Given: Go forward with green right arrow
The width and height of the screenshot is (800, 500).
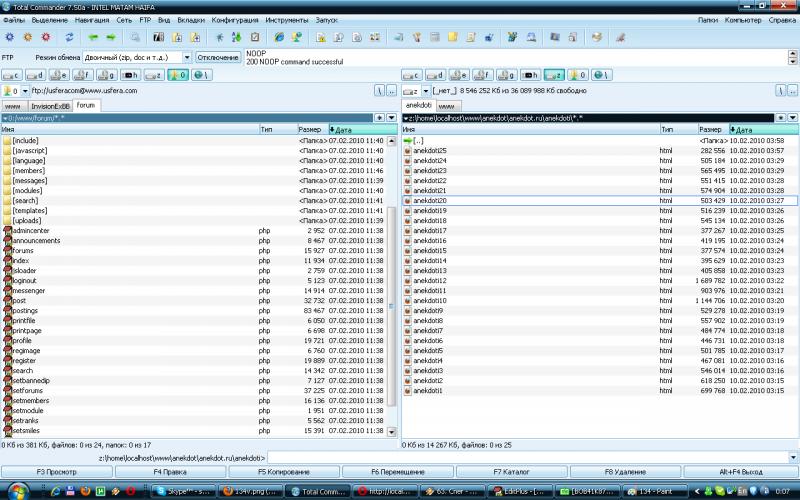Looking at the screenshot, I should pos(111,37).
